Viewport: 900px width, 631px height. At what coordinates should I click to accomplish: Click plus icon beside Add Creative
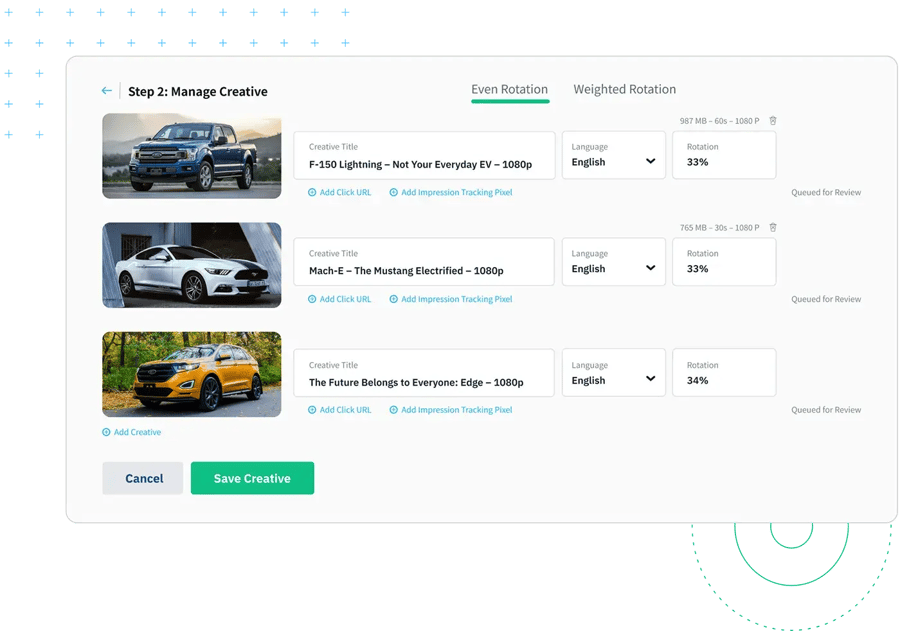(106, 432)
